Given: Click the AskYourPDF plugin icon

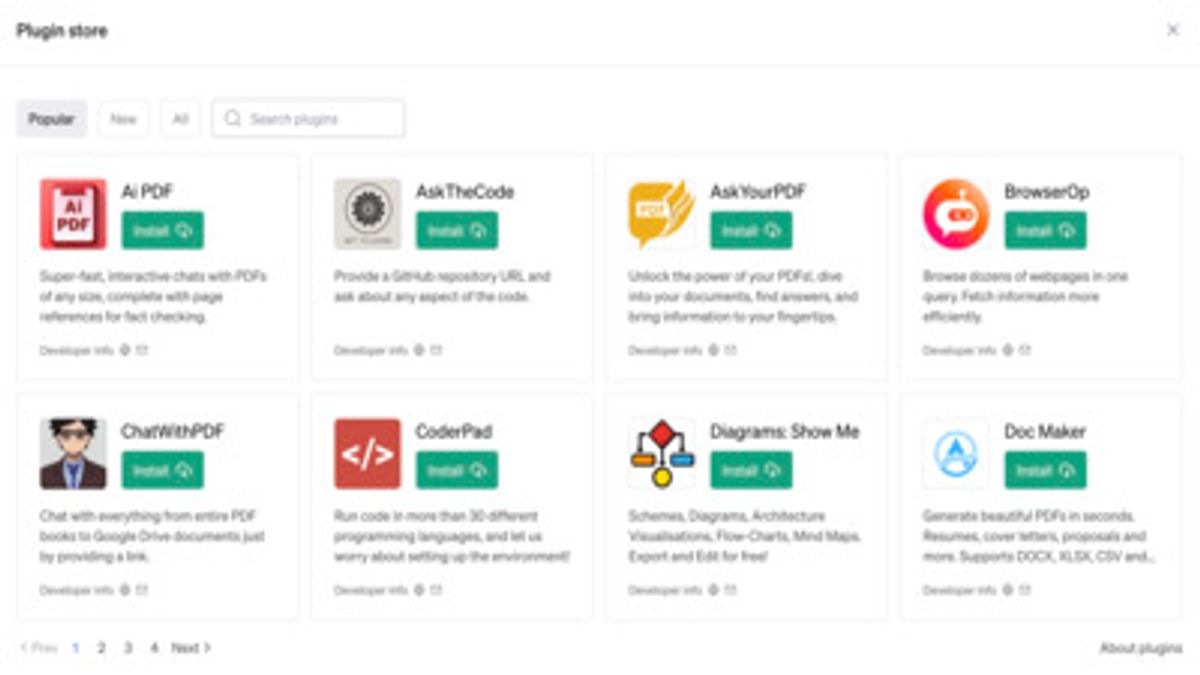Looking at the screenshot, I should (x=661, y=214).
